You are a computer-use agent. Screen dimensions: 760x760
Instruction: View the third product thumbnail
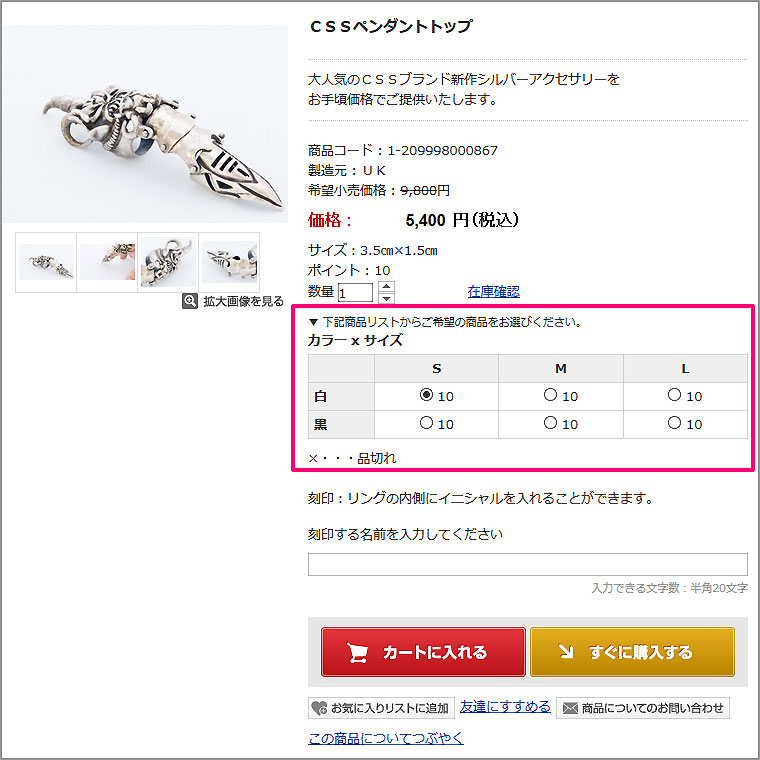click(168, 262)
